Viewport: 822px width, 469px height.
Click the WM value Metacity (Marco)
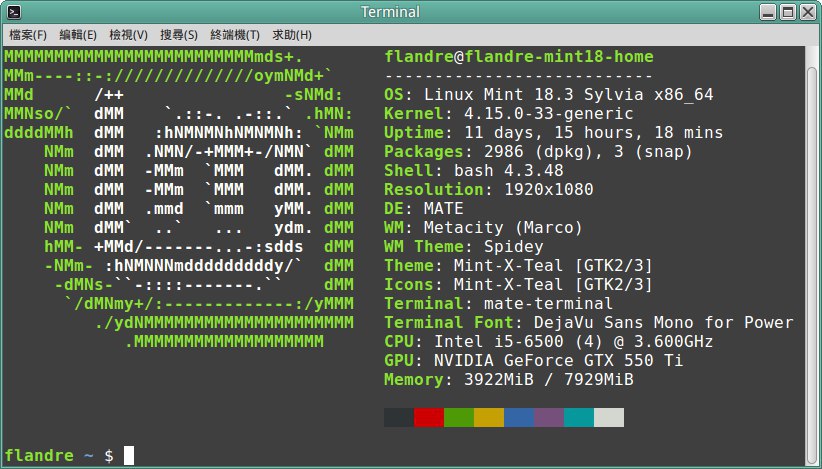[x=503, y=227]
